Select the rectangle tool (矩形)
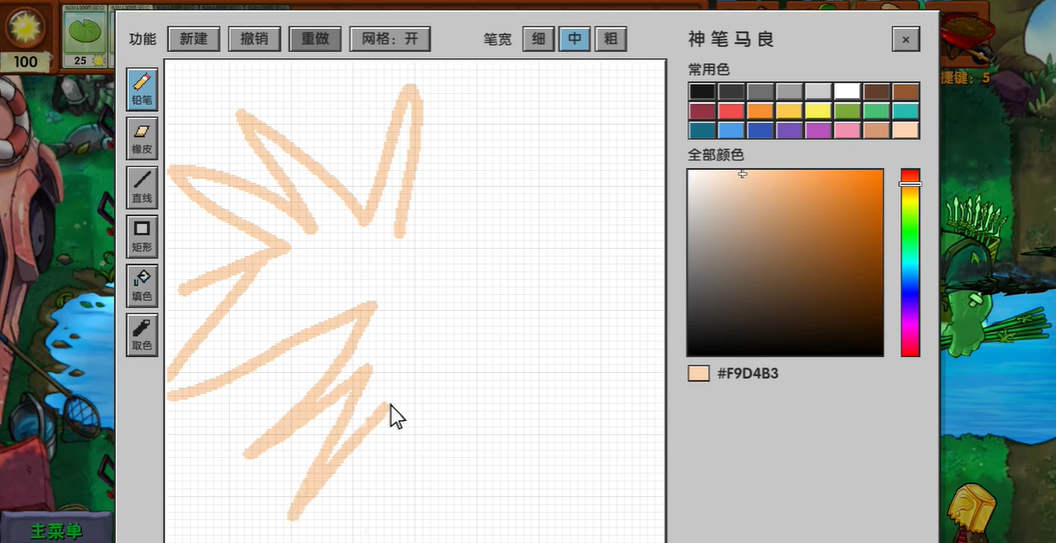Image resolution: width=1056 pixels, height=543 pixels. (142, 237)
